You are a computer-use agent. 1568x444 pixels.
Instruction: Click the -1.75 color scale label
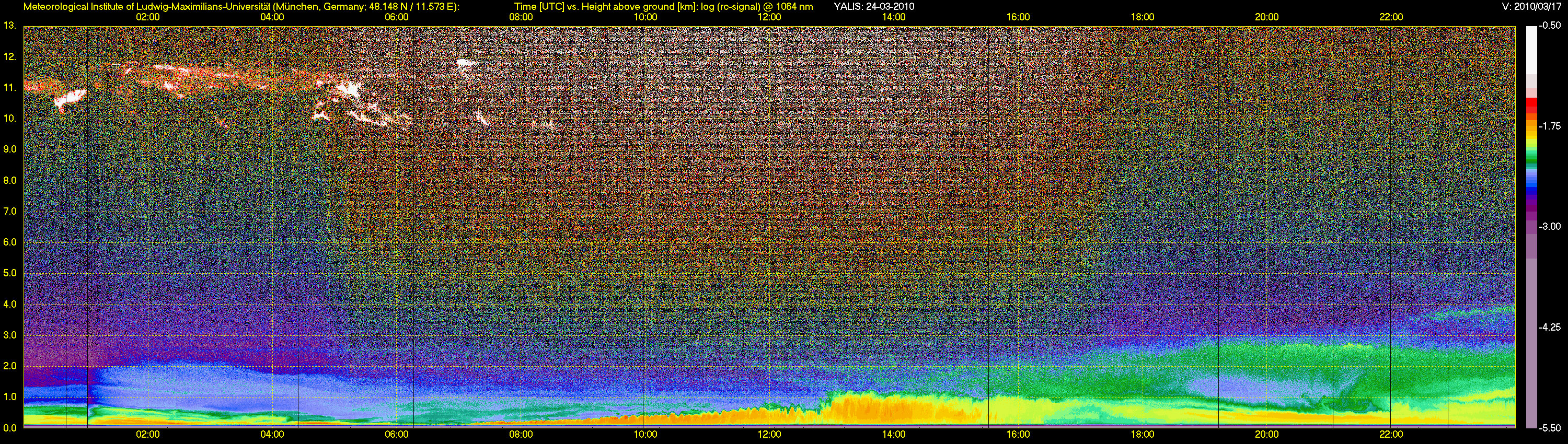pyautogui.click(x=1550, y=126)
